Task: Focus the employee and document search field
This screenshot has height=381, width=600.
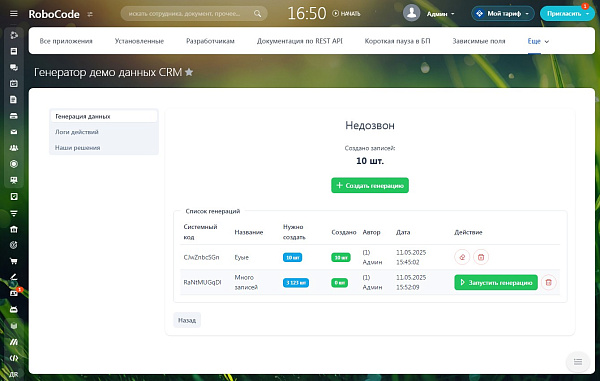Action: point(188,14)
